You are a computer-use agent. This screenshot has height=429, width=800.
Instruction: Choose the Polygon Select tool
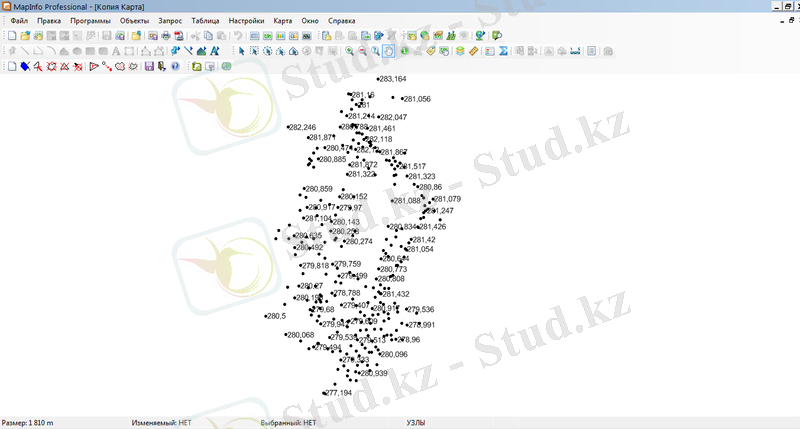coord(280,51)
